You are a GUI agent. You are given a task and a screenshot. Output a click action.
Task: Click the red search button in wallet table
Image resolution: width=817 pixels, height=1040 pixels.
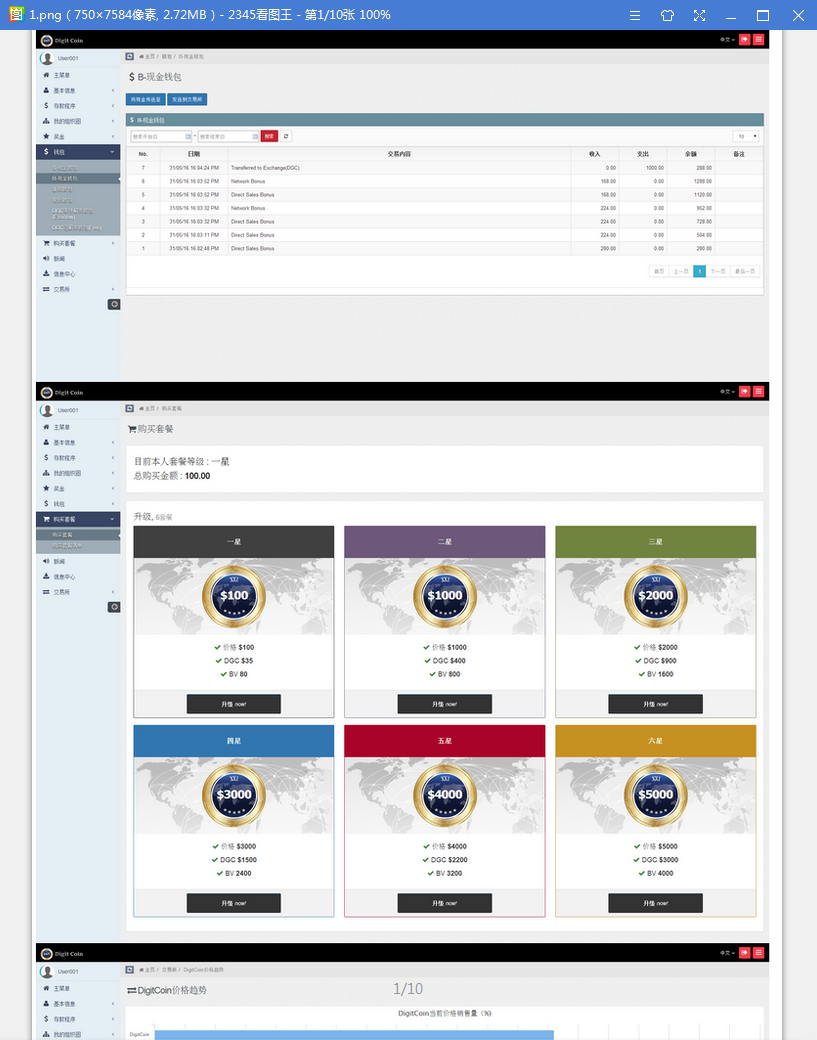click(269, 136)
